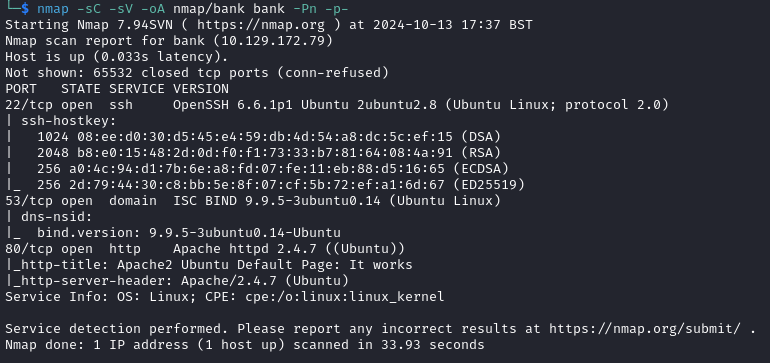
Task: Click the http-title Apache2 Ubuntu Default Page text
Action: tap(265, 265)
